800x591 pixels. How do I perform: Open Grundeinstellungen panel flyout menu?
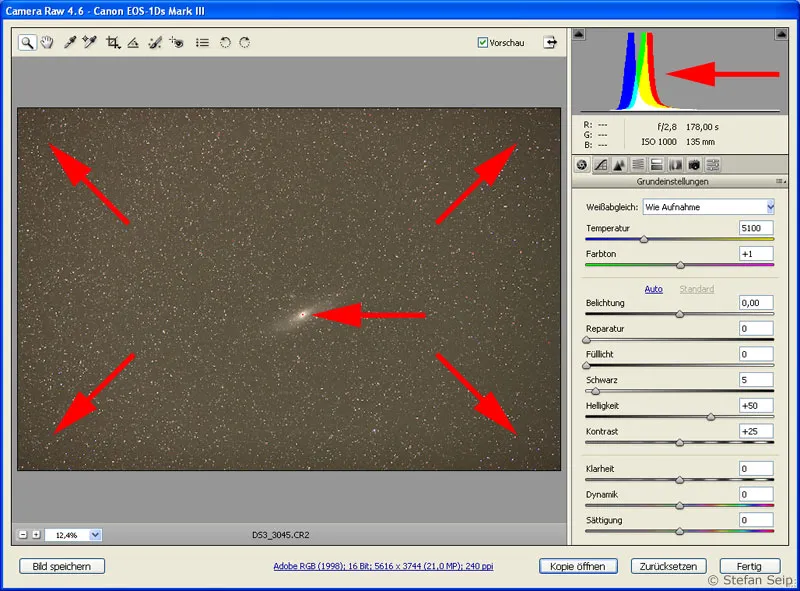(780, 182)
